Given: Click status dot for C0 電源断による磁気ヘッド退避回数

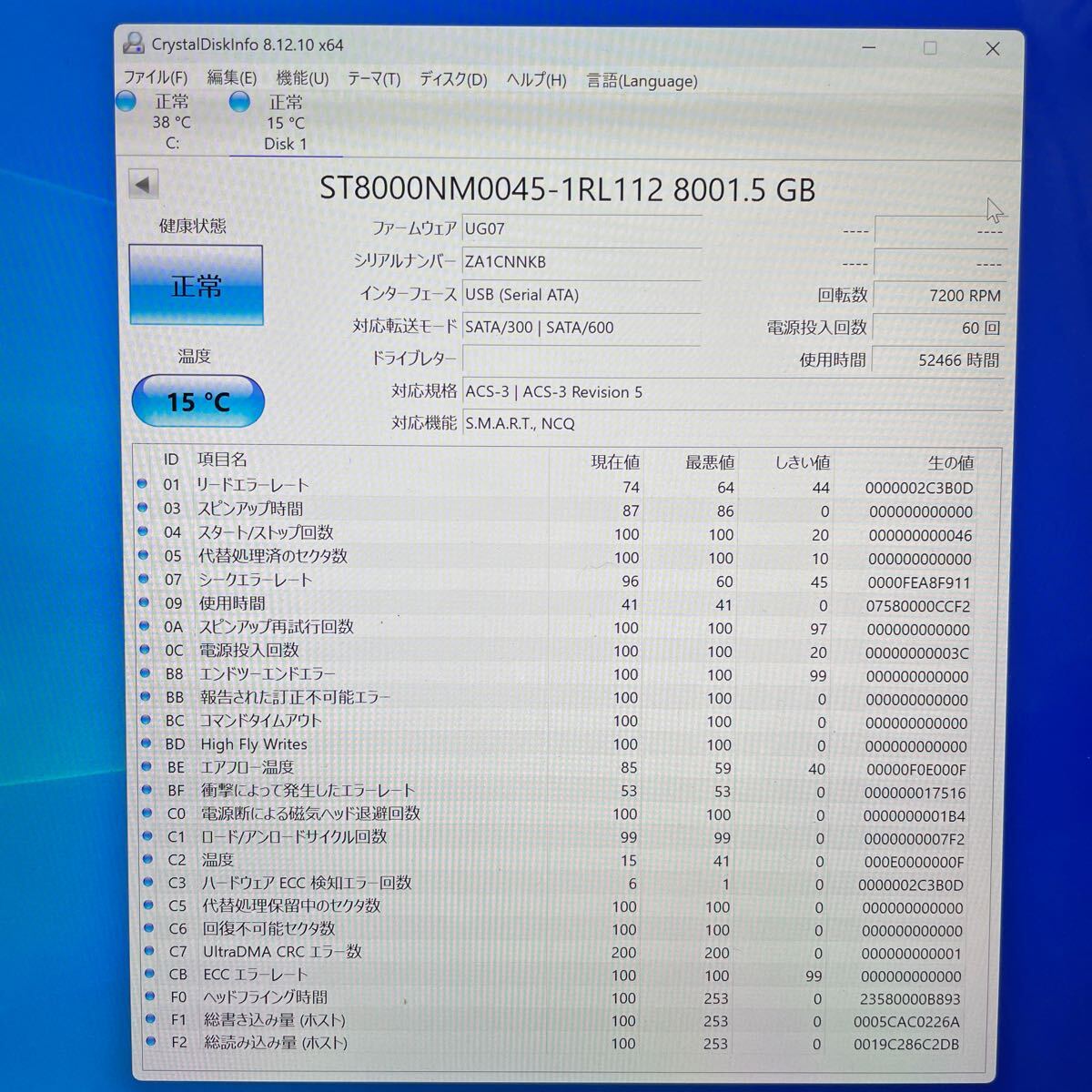Looking at the screenshot, I should (x=146, y=813).
